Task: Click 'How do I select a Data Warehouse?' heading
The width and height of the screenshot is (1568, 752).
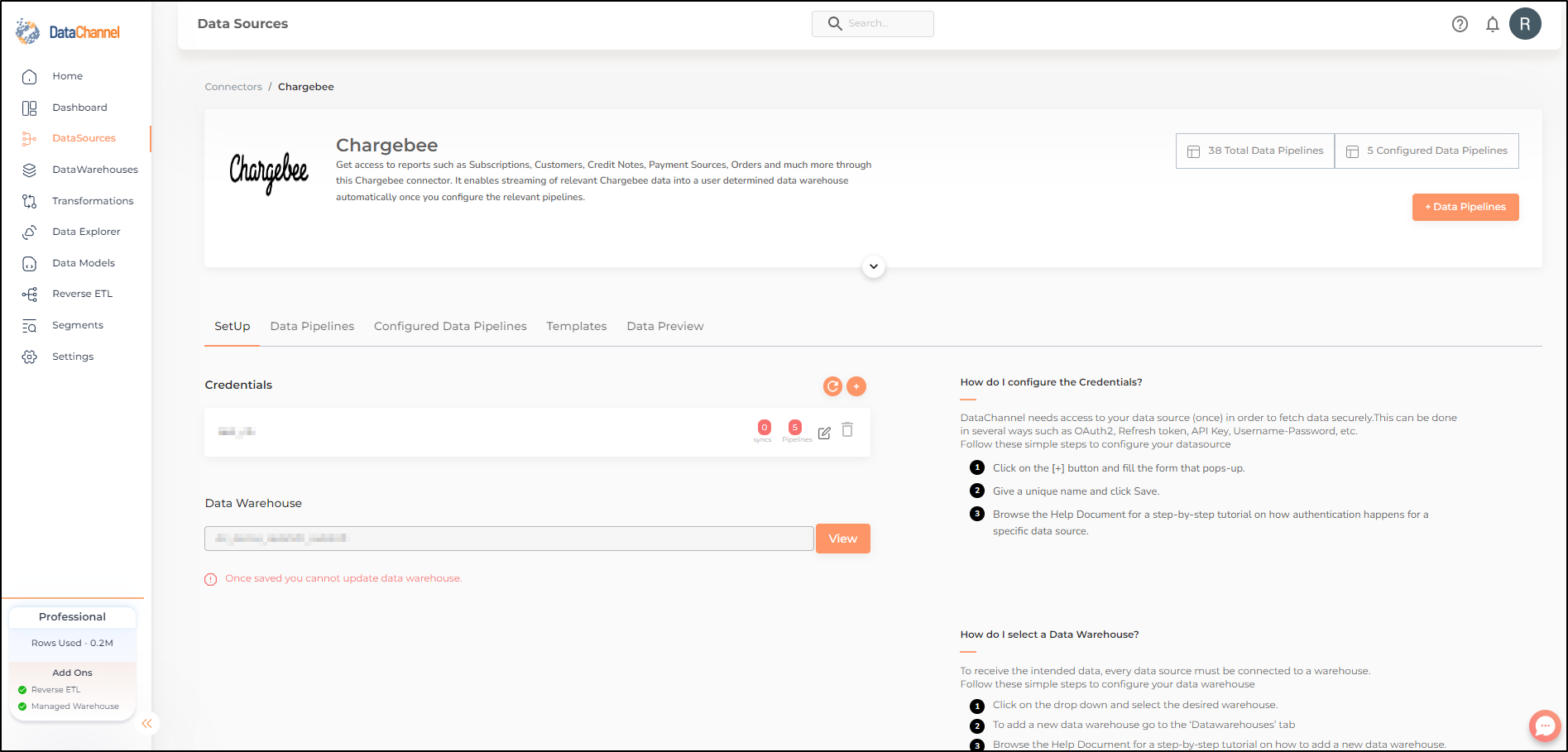Action: [1049, 635]
